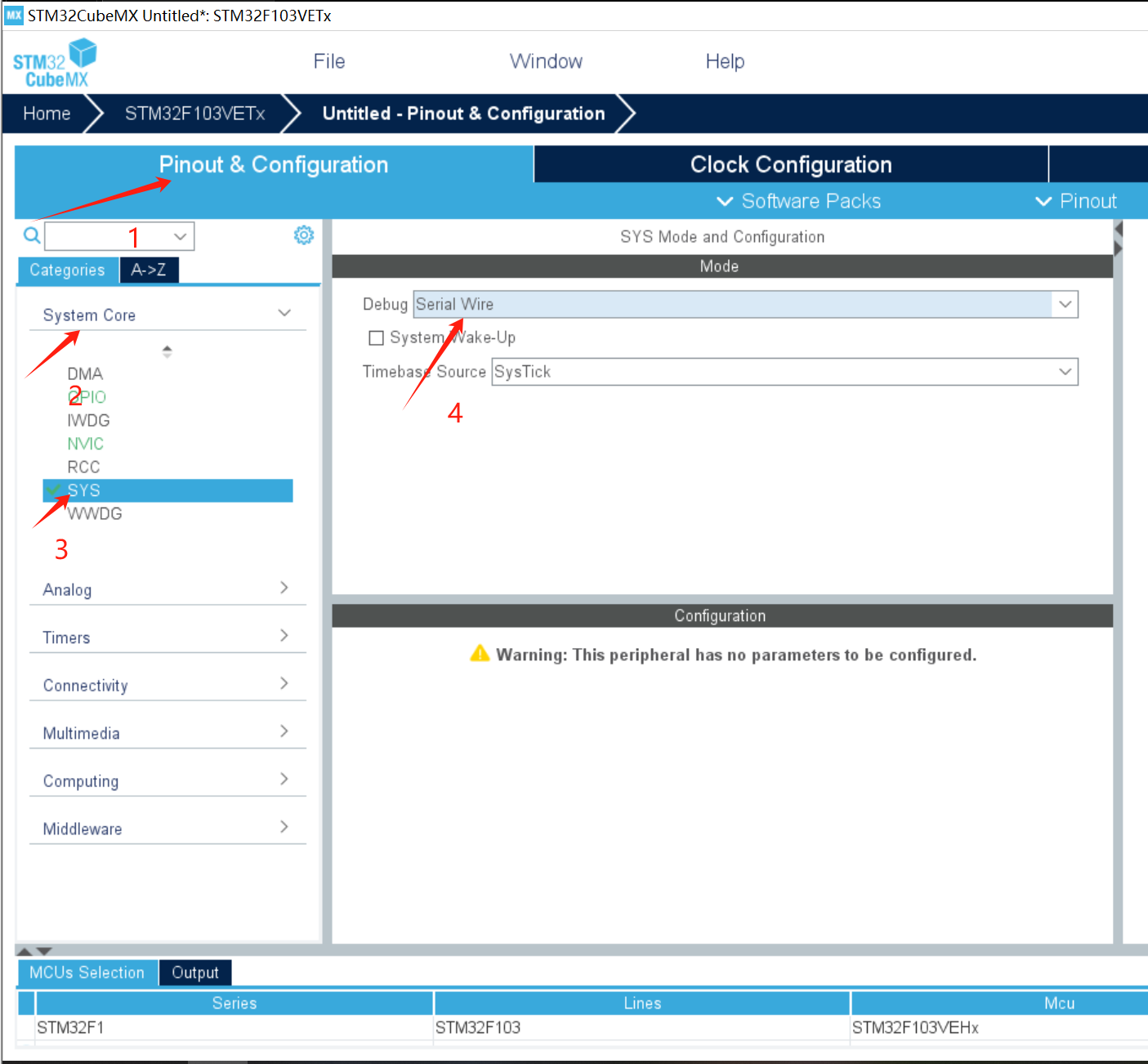Switch to Pinout & Configuration tab

click(274, 164)
